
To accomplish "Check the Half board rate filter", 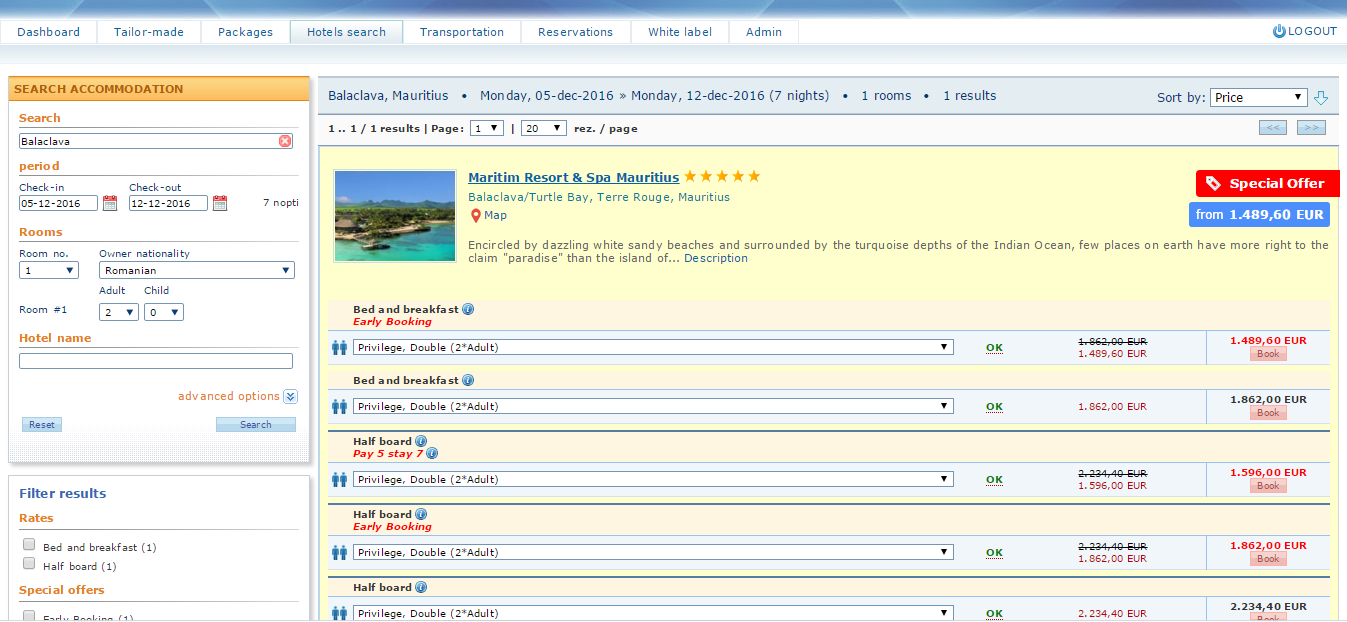I will tap(29, 564).
